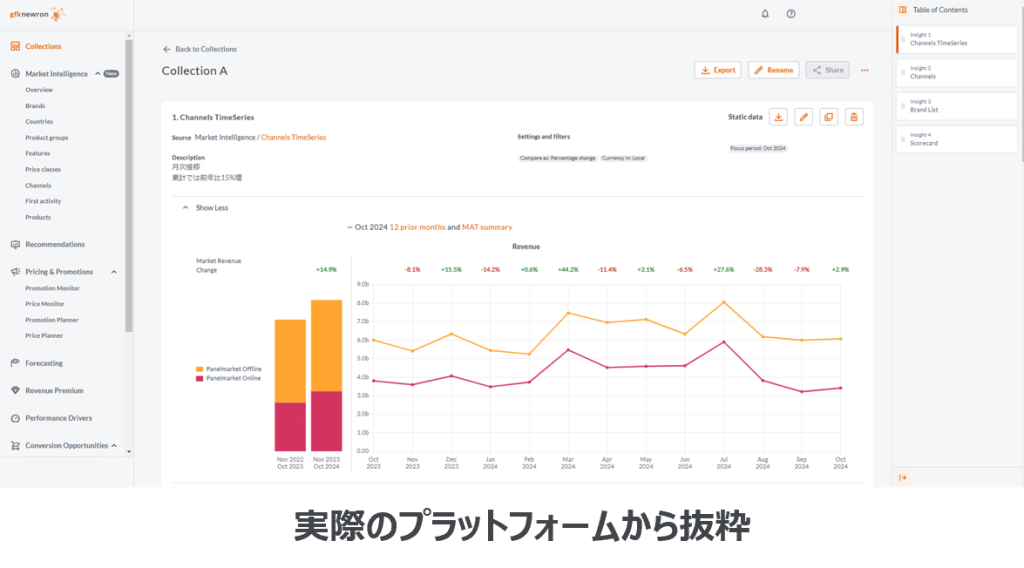Click the sidebar vertical scrollbar
Image resolution: width=1024 pixels, height=568 pixels.
click(x=129, y=186)
